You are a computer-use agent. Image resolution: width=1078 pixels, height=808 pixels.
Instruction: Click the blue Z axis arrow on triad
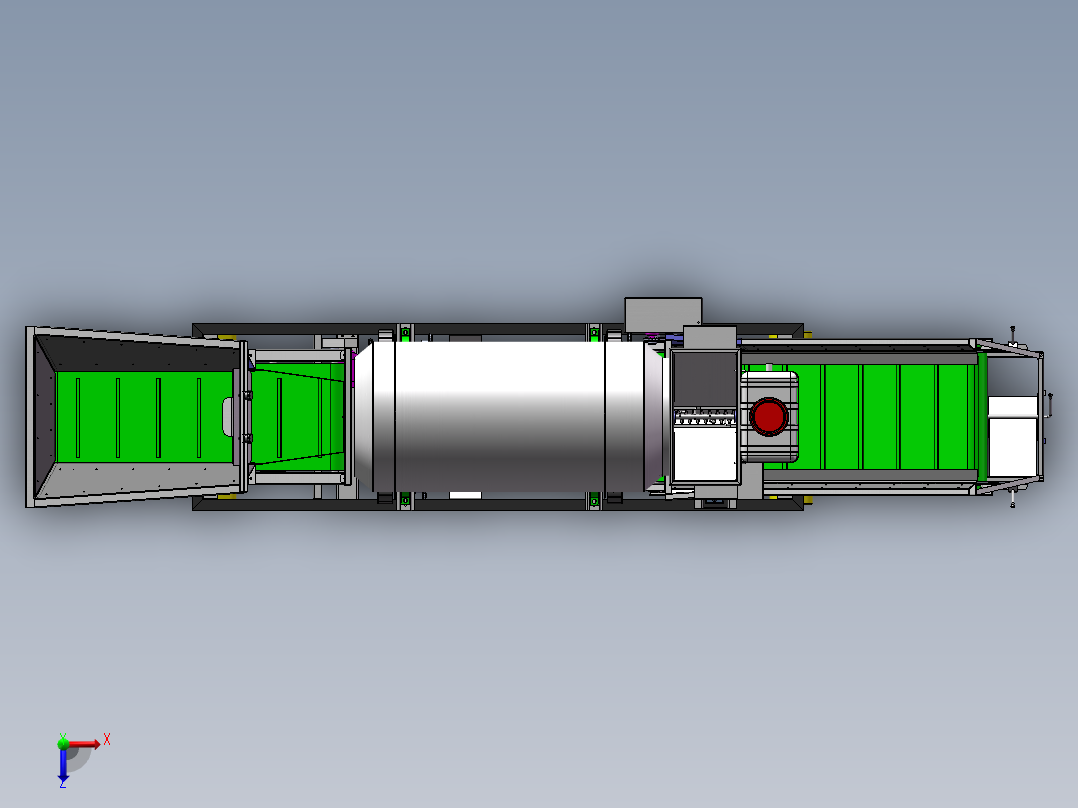pos(63,768)
